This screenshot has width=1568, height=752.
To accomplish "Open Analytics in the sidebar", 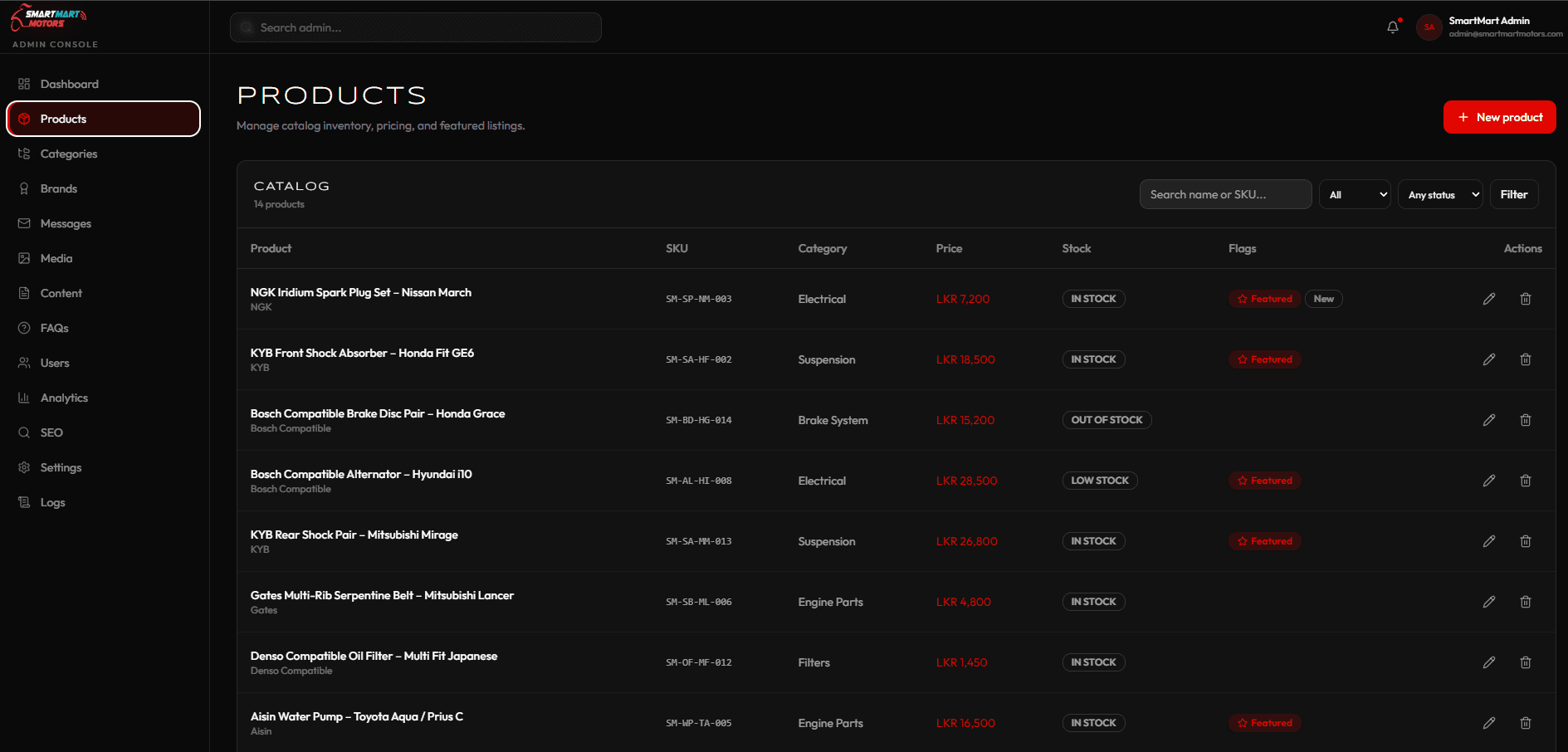I will 104,398.
